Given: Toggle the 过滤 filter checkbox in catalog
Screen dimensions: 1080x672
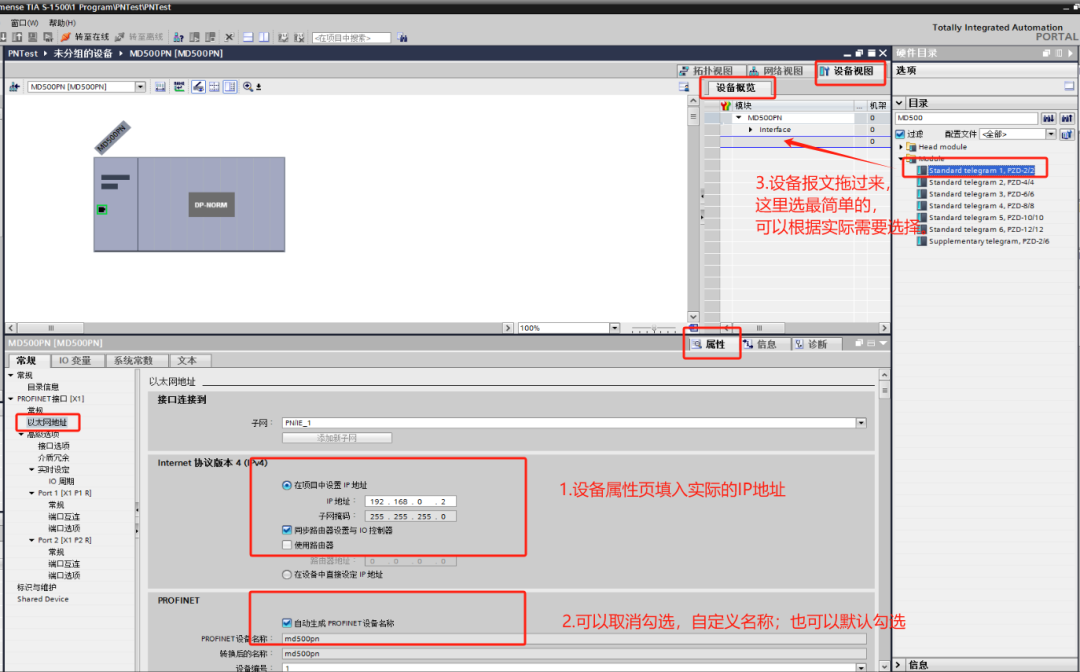Looking at the screenshot, I should tap(900, 134).
